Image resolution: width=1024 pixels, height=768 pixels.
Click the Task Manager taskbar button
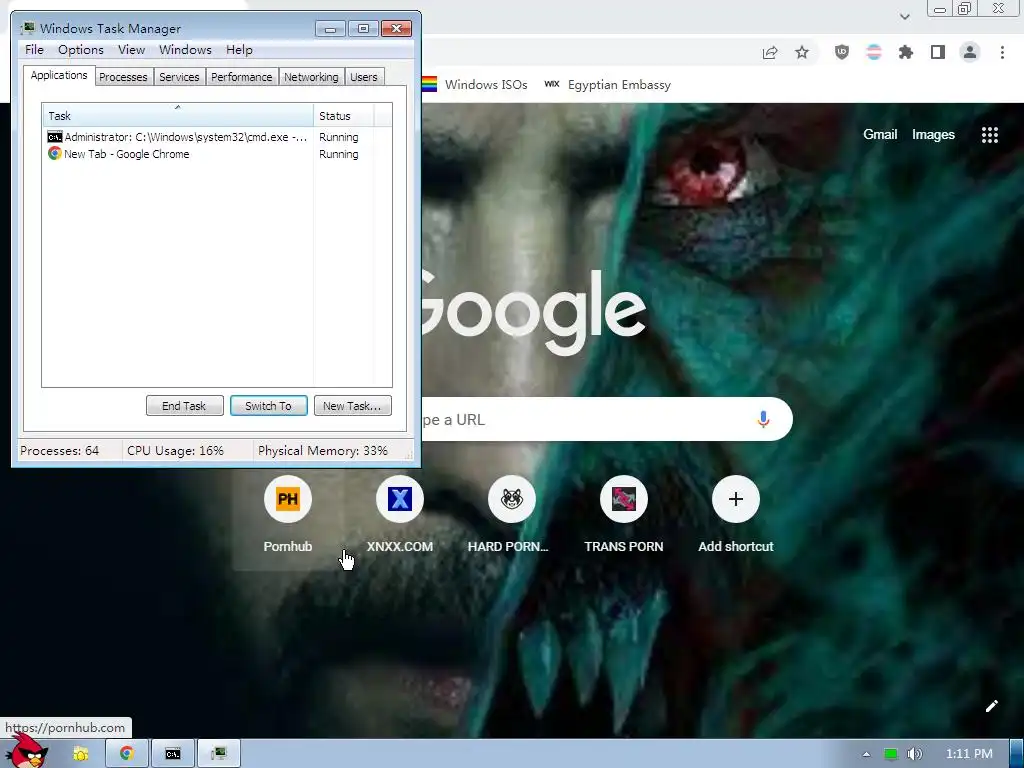[219, 754]
